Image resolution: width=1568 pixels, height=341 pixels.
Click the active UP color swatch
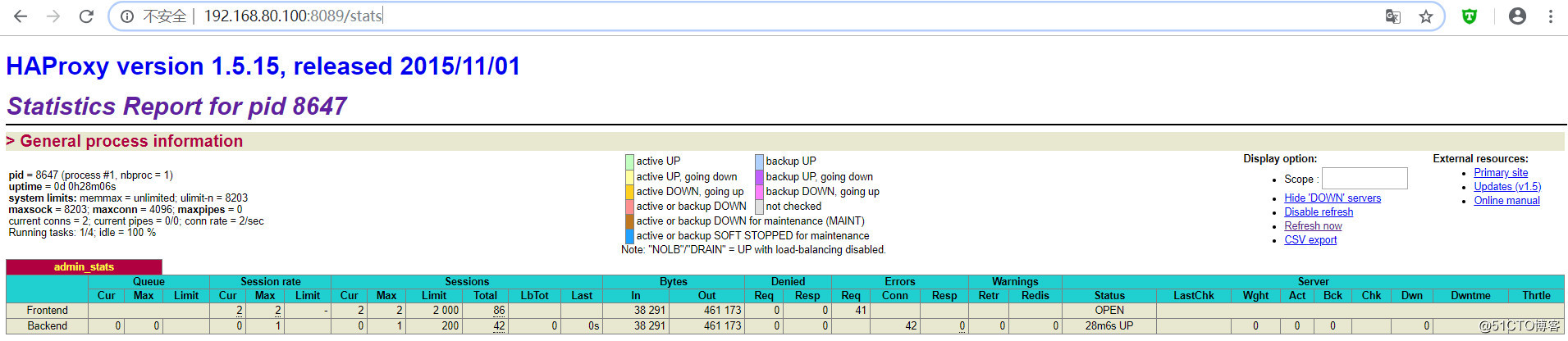(629, 161)
